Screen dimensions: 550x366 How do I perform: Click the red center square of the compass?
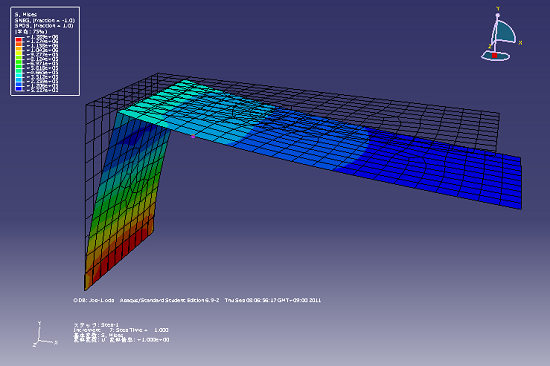coord(495,55)
